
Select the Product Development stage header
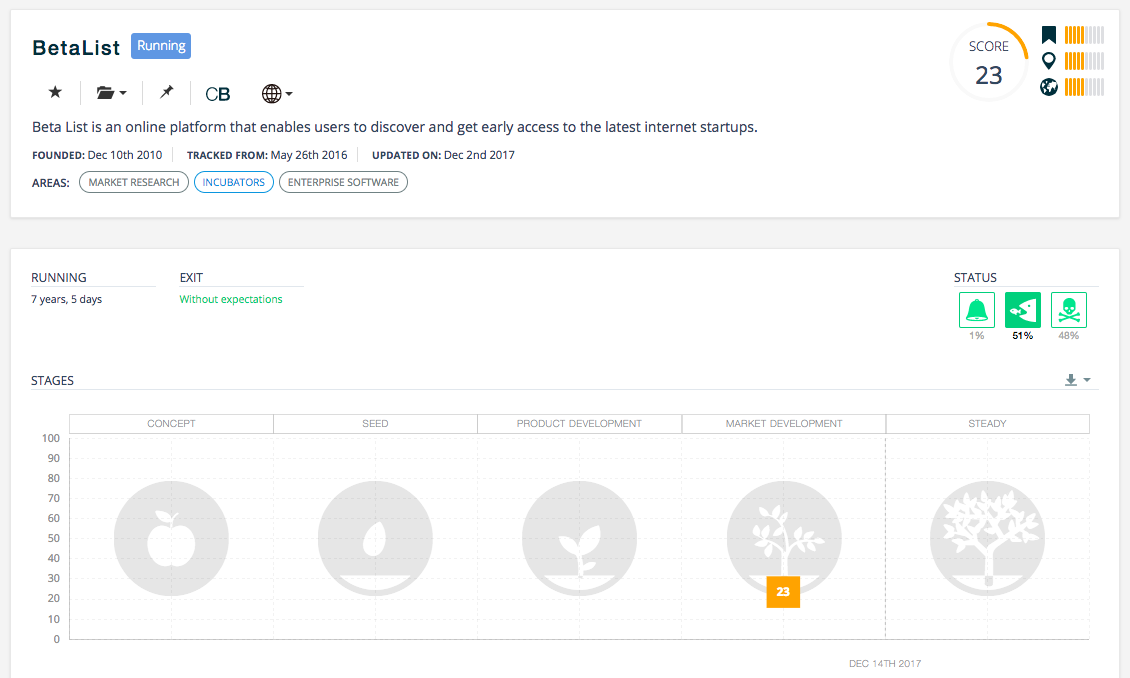click(579, 424)
